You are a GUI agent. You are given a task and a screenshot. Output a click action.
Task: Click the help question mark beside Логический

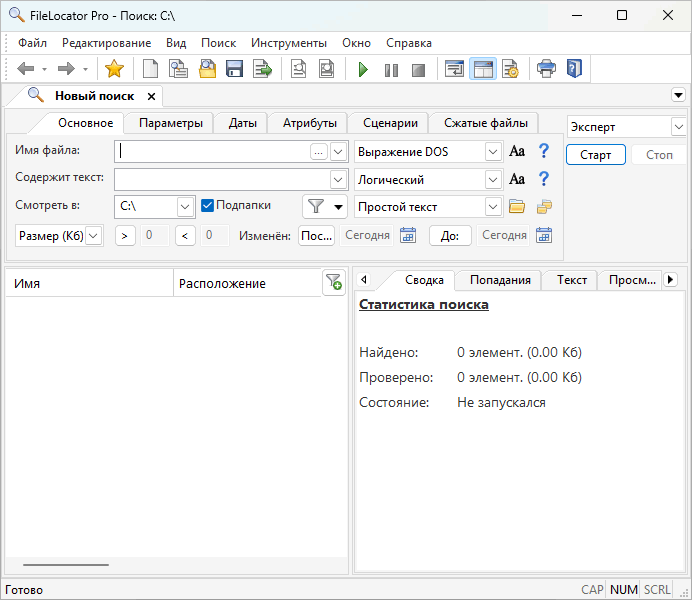pyautogui.click(x=544, y=180)
